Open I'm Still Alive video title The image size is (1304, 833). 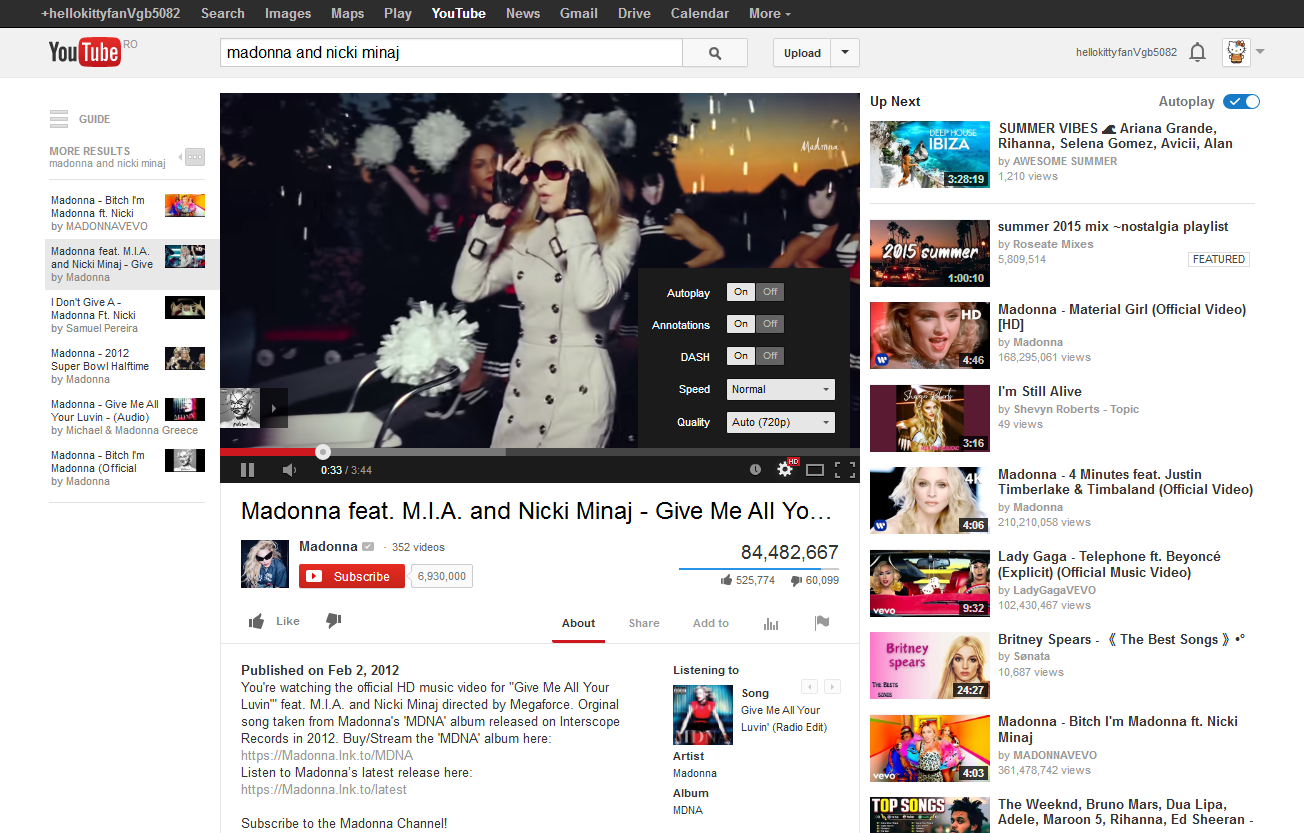[1040, 391]
